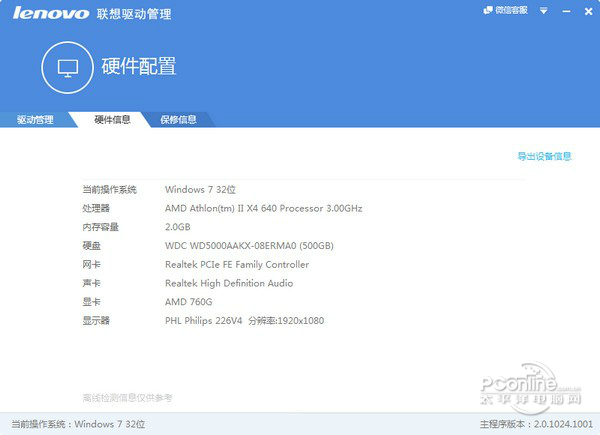Select the 'Windows 7 32位' OS value
Image resolution: width=600 pixels, height=435 pixels.
coord(200,190)
